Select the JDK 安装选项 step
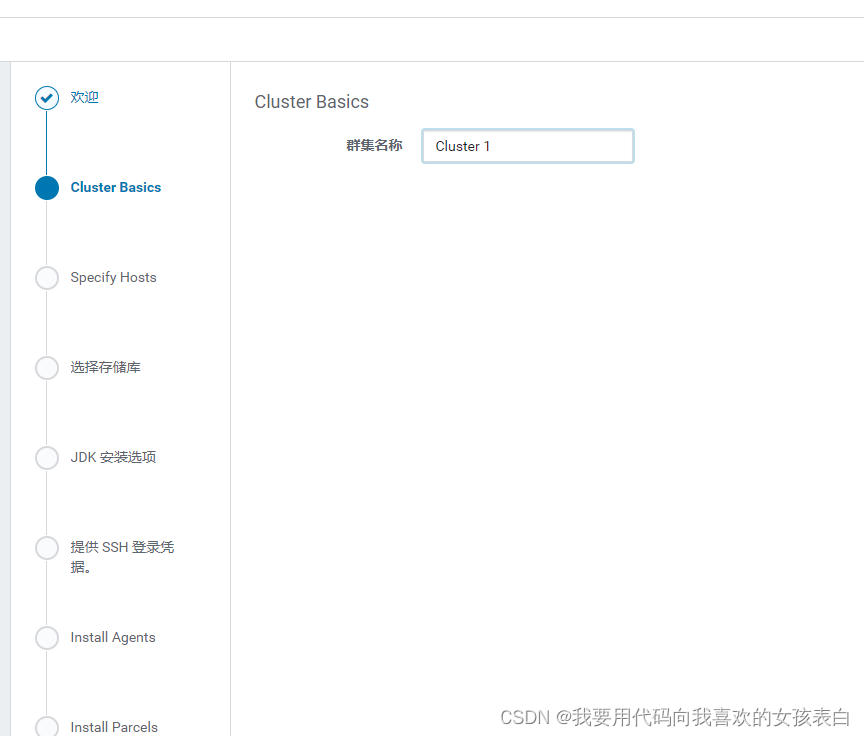This screenshot has width=864, height=736. pos(114,457)
